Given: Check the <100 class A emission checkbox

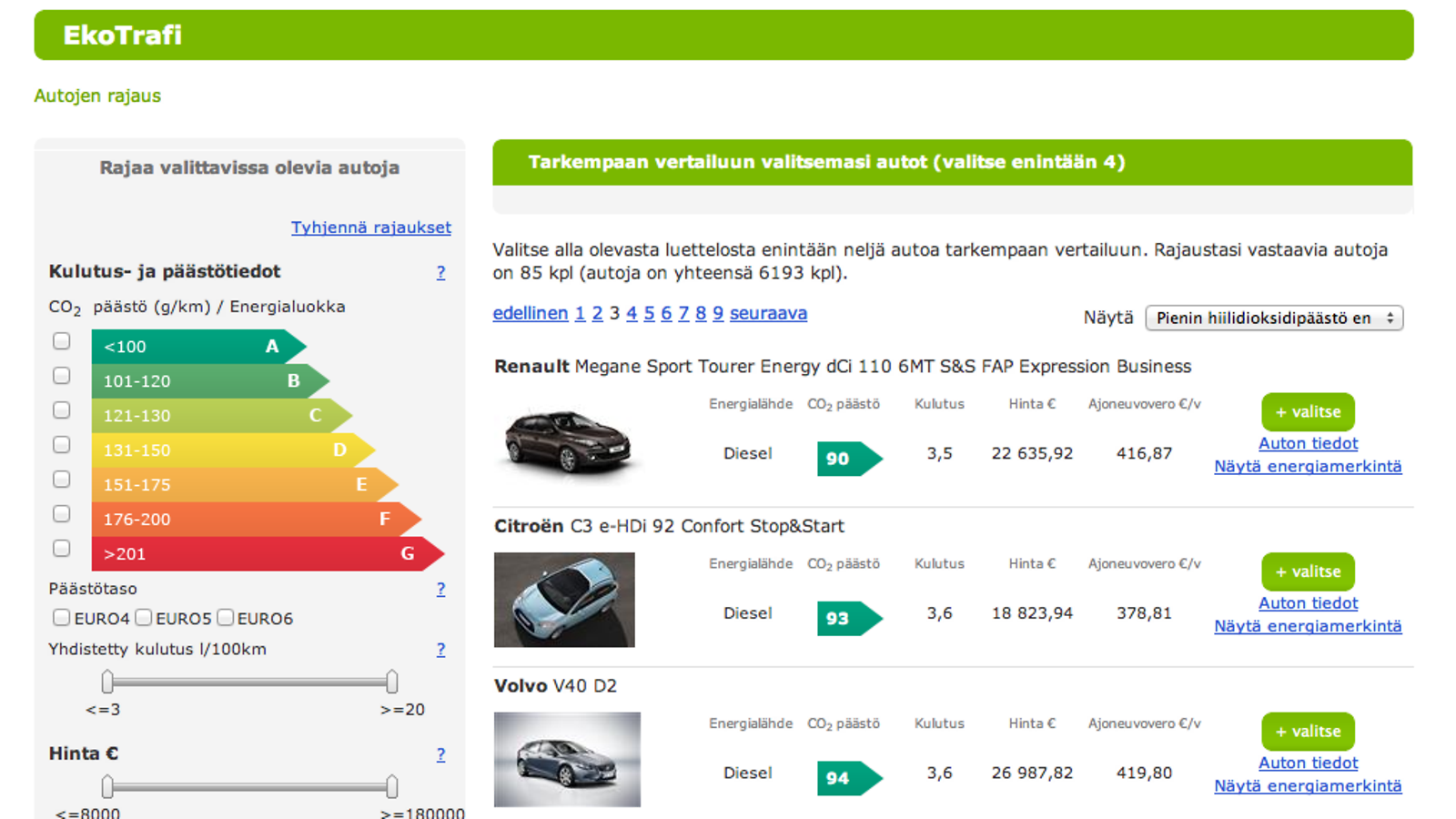Looking at the screenshot, I should pos(61,341).
